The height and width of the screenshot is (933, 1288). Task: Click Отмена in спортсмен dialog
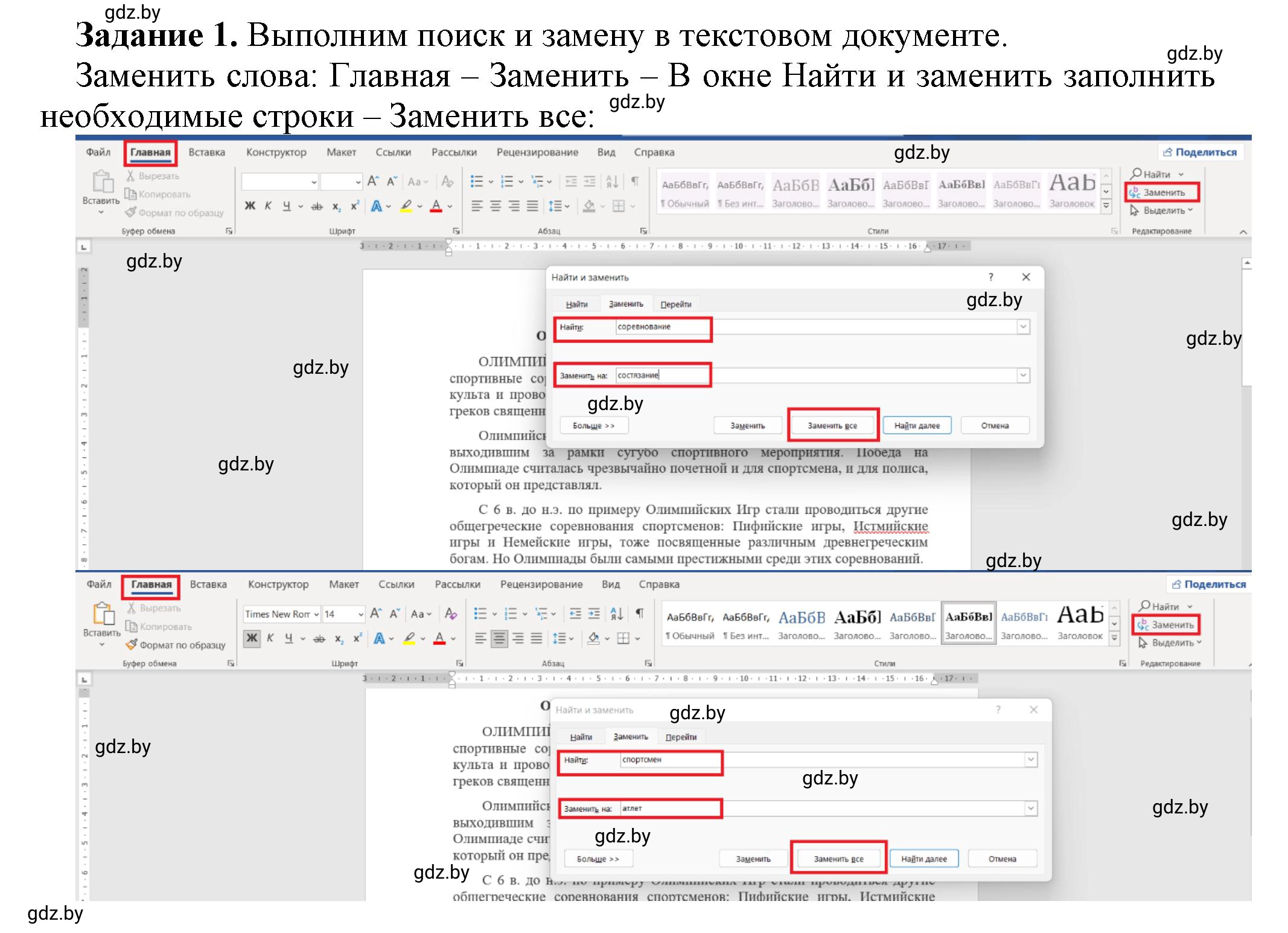coord(1002,859)
